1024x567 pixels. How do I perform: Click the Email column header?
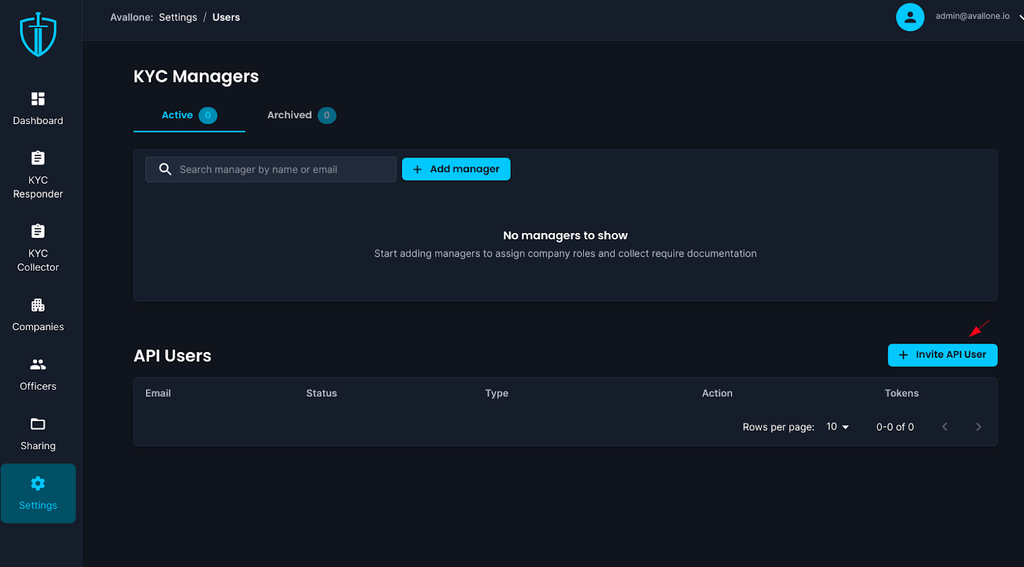[x=158, y=393]
